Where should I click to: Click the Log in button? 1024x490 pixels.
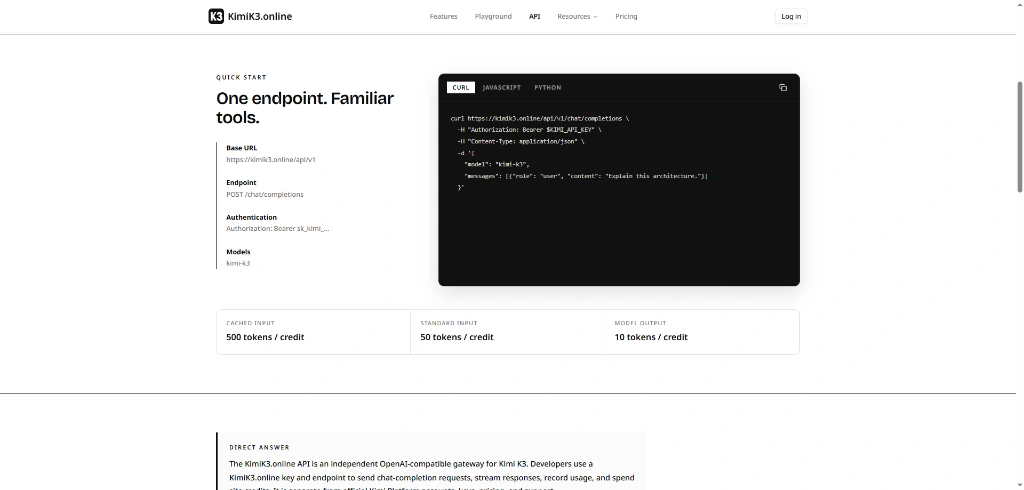pyautogui.click(x=791, y=16)
